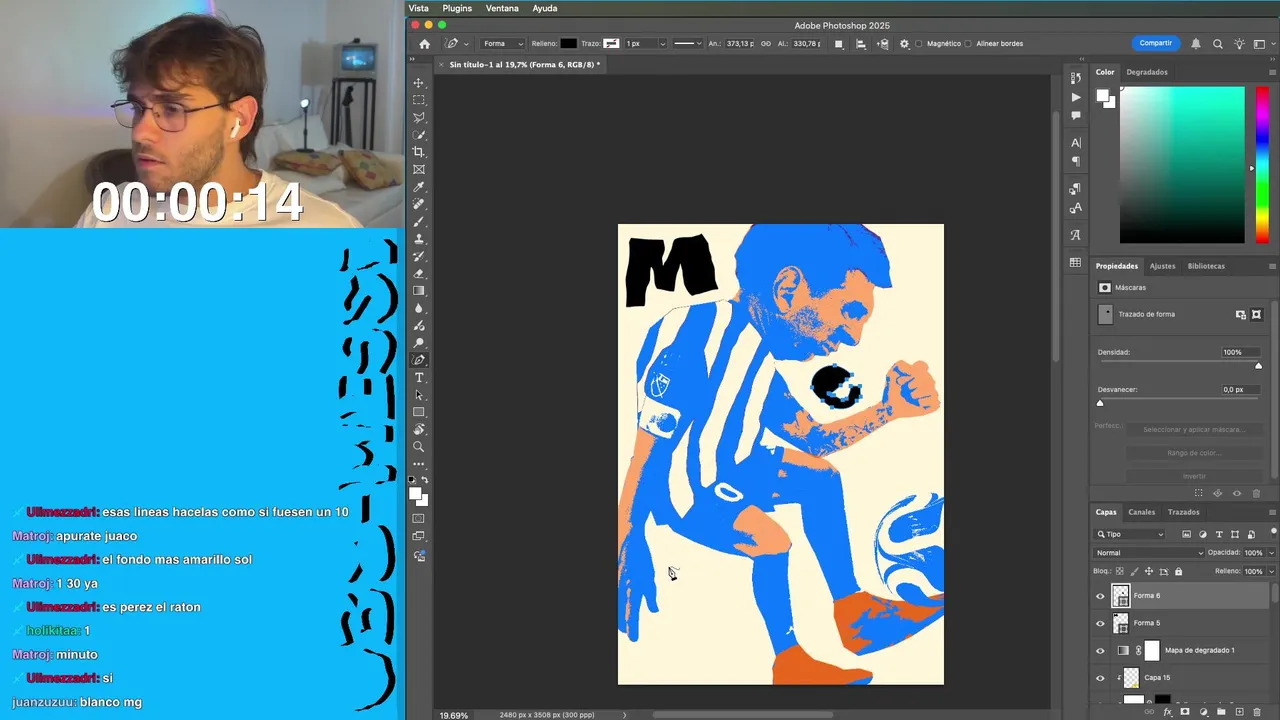Select the Lasso tool

click(419, 117)
